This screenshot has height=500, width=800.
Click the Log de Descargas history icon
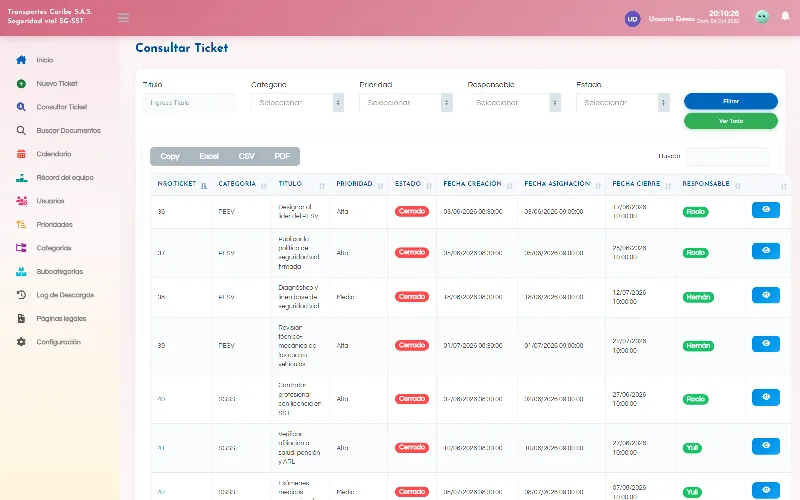21,295
